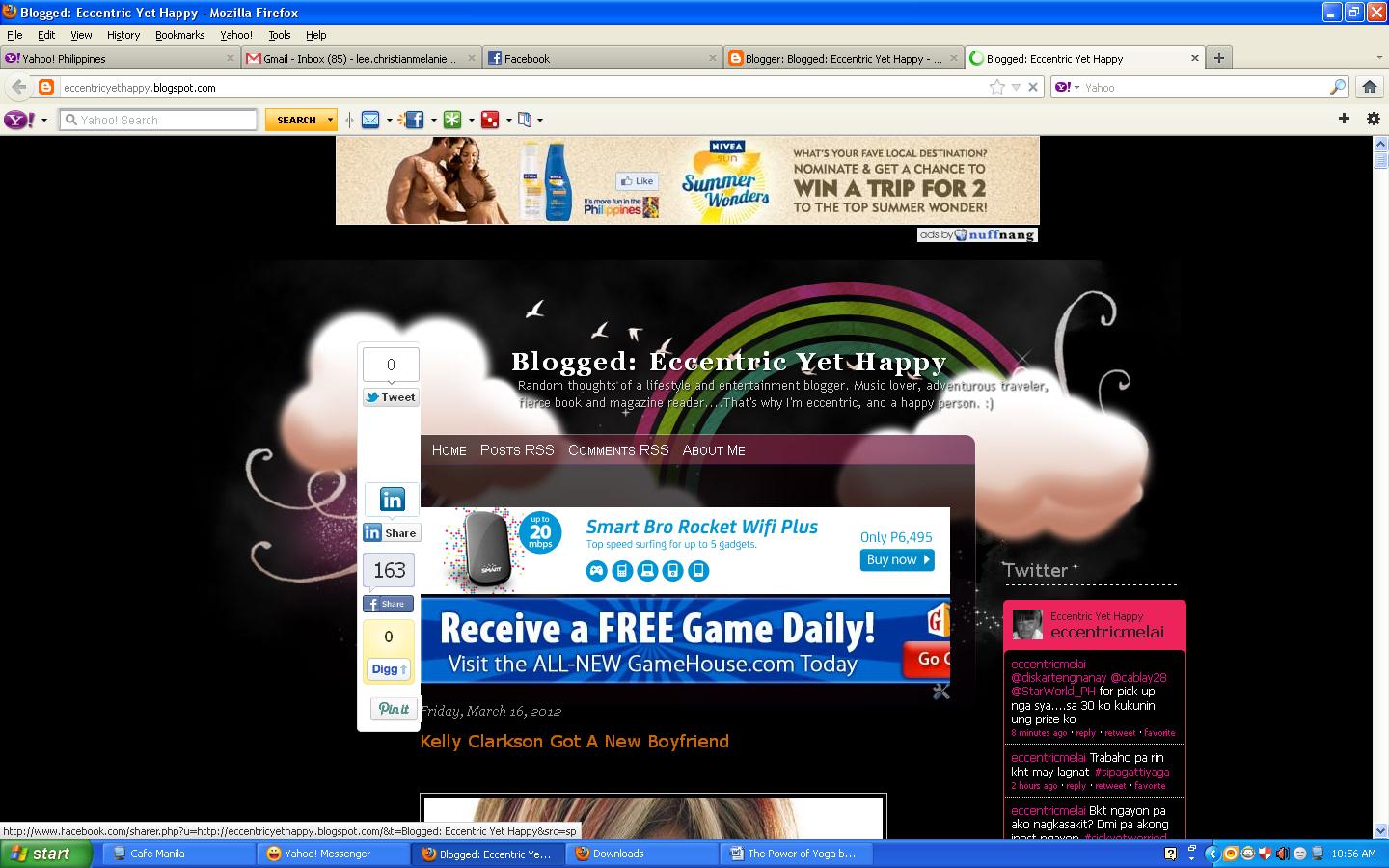Go to the Firefox home page
This screenshot has width=1389, height=868.
(x=1369, y=87)
